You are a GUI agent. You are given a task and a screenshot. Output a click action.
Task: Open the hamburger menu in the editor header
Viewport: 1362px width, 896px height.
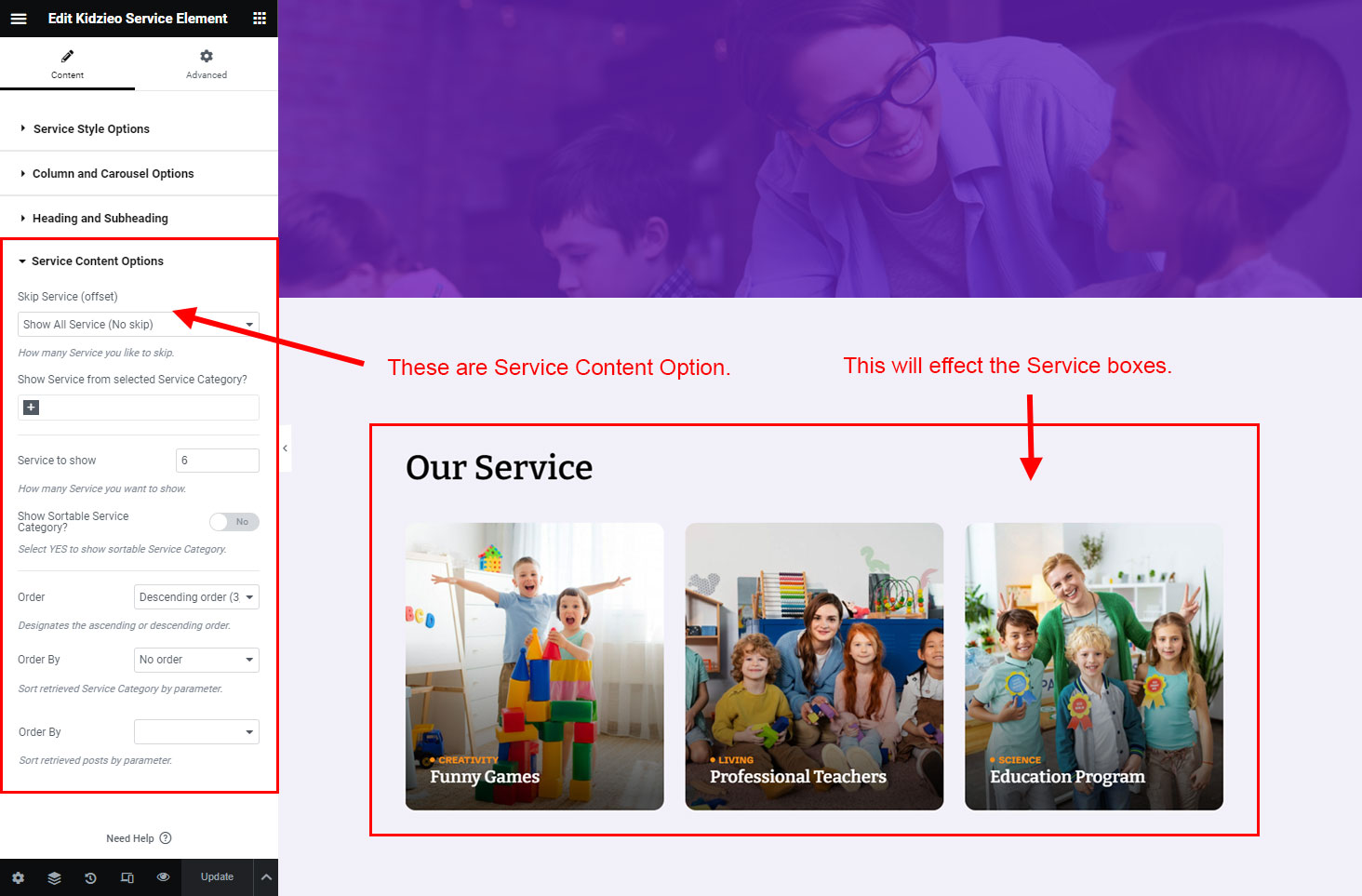[x=19, y=19]
